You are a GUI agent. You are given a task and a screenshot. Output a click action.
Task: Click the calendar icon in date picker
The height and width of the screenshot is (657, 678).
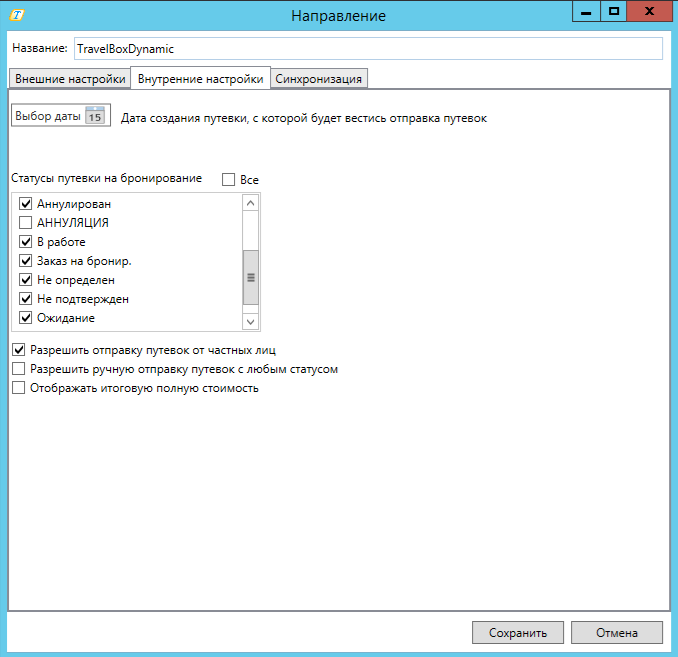tap(95, 116)
